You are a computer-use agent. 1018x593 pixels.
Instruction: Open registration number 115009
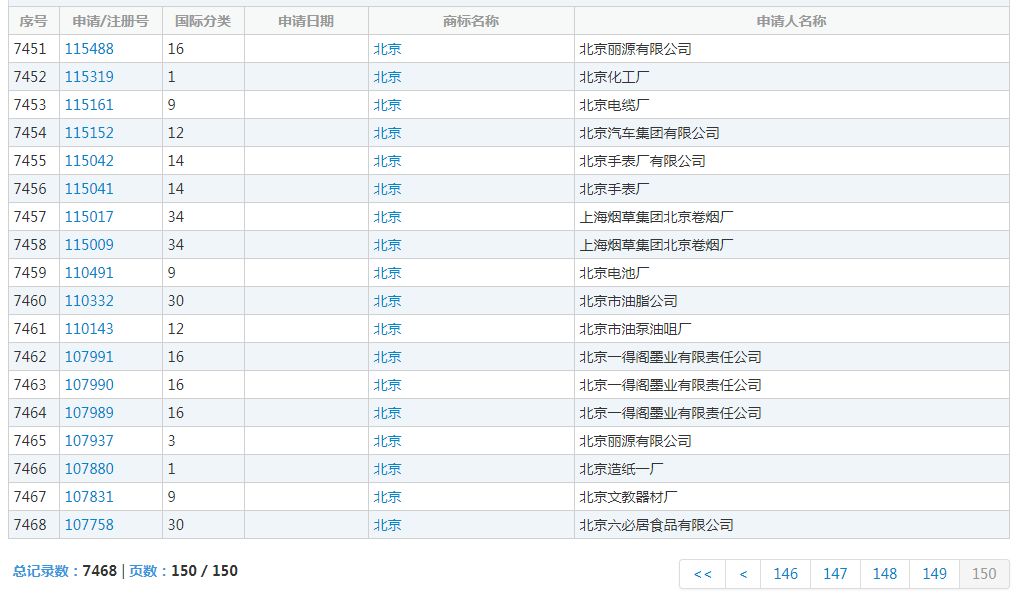point(89,244)
